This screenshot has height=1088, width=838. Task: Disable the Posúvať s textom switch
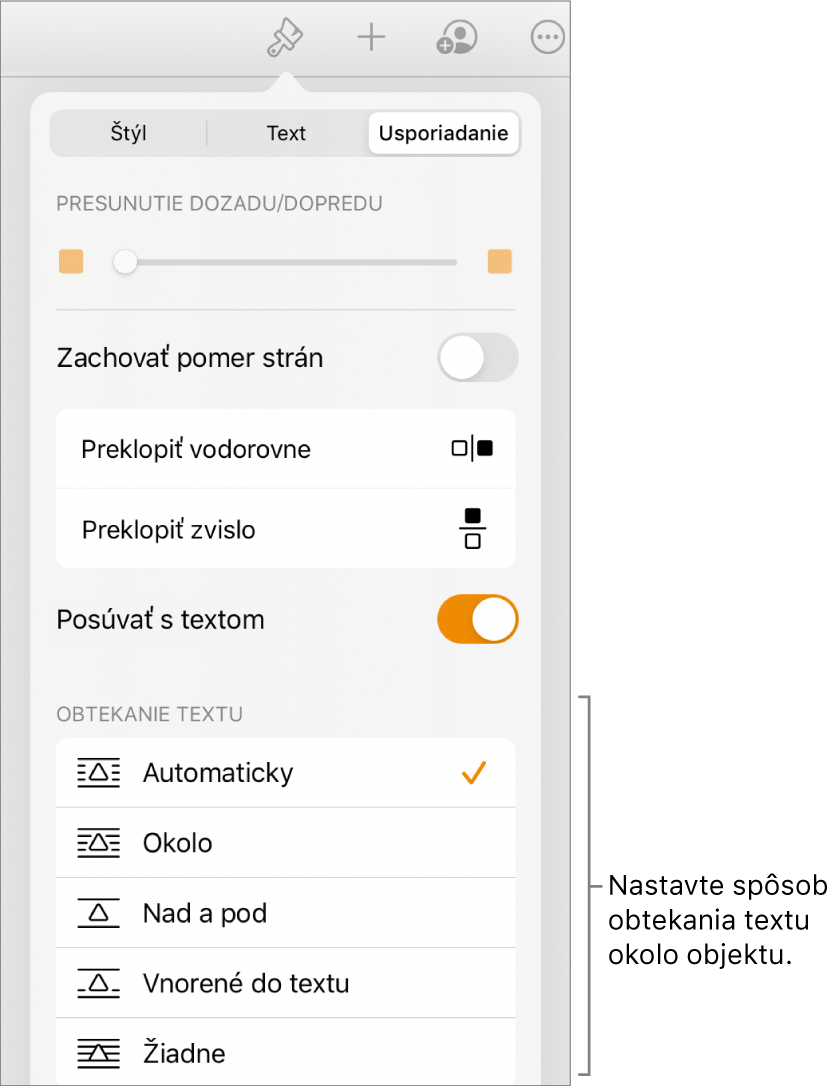click(x=478, y=620)
